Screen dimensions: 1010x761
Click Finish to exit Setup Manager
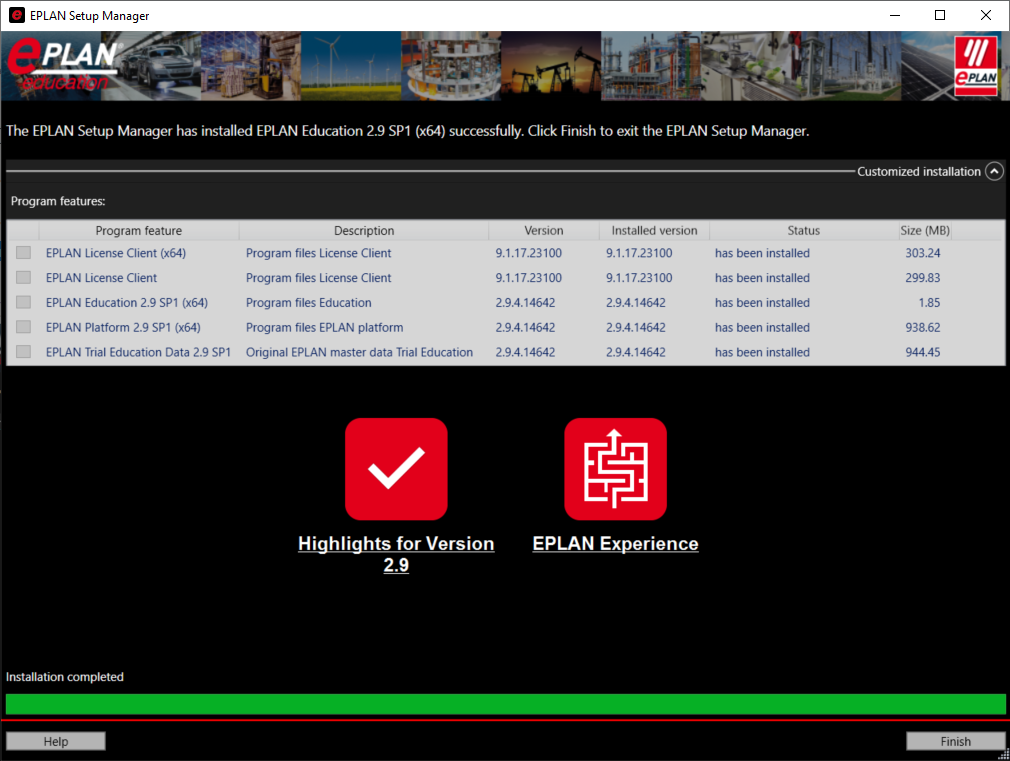point(955,741)
